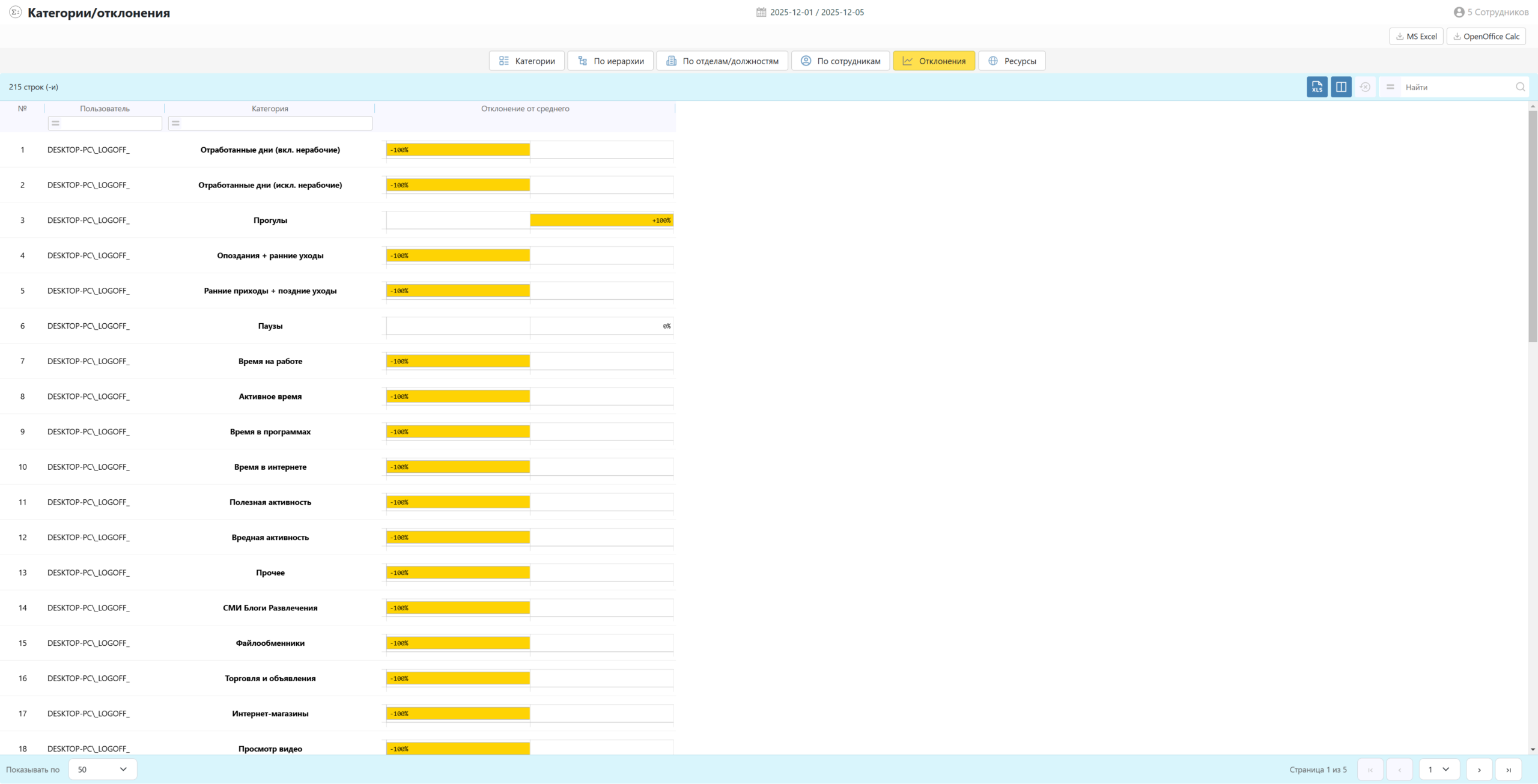The height and width of the screenshot is (784, 1538).
Task: Open the filter operator icon in the Категория column
Action: click(x=175, y=123)
